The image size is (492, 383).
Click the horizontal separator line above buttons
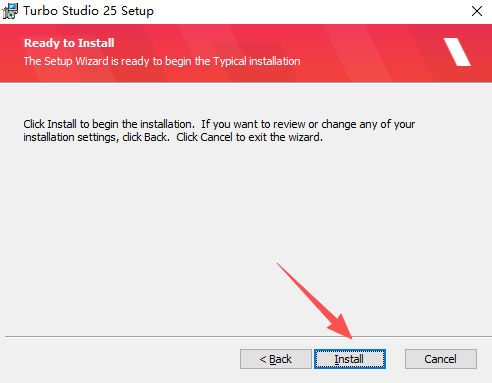click(248, 336)
